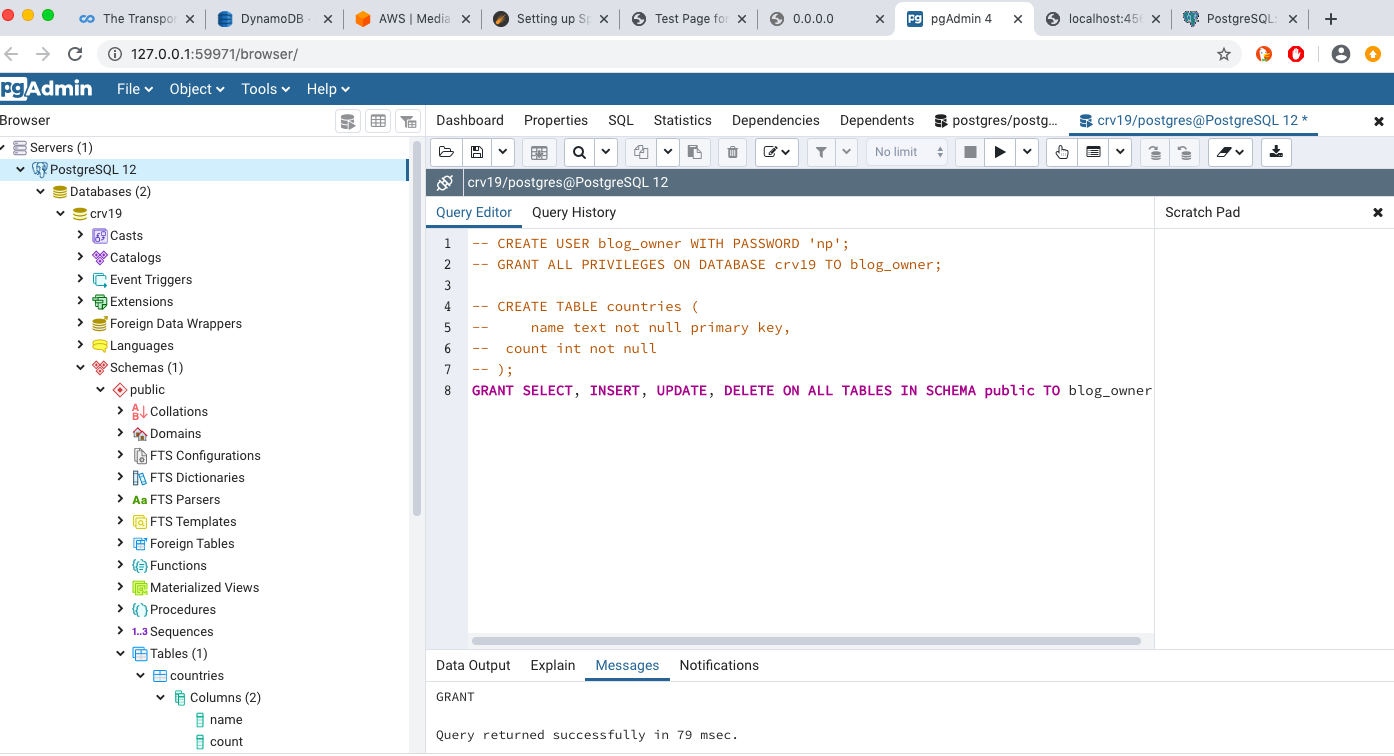Collapse the Columns (2) node
Viewport: 1394px width, 756px height.
pos(161,697)
